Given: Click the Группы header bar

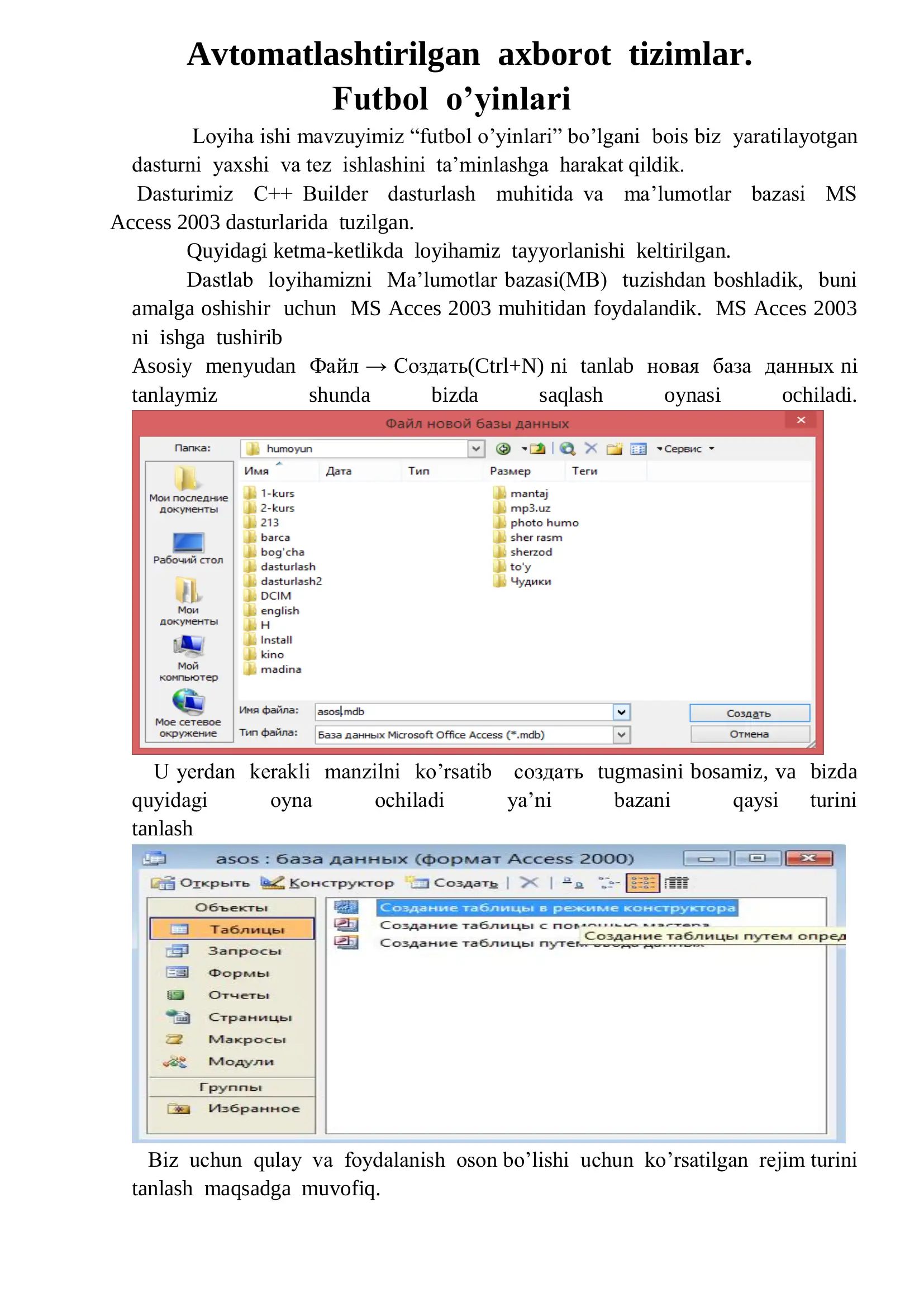Looking at the screenshot, I should click(232, 1087).
